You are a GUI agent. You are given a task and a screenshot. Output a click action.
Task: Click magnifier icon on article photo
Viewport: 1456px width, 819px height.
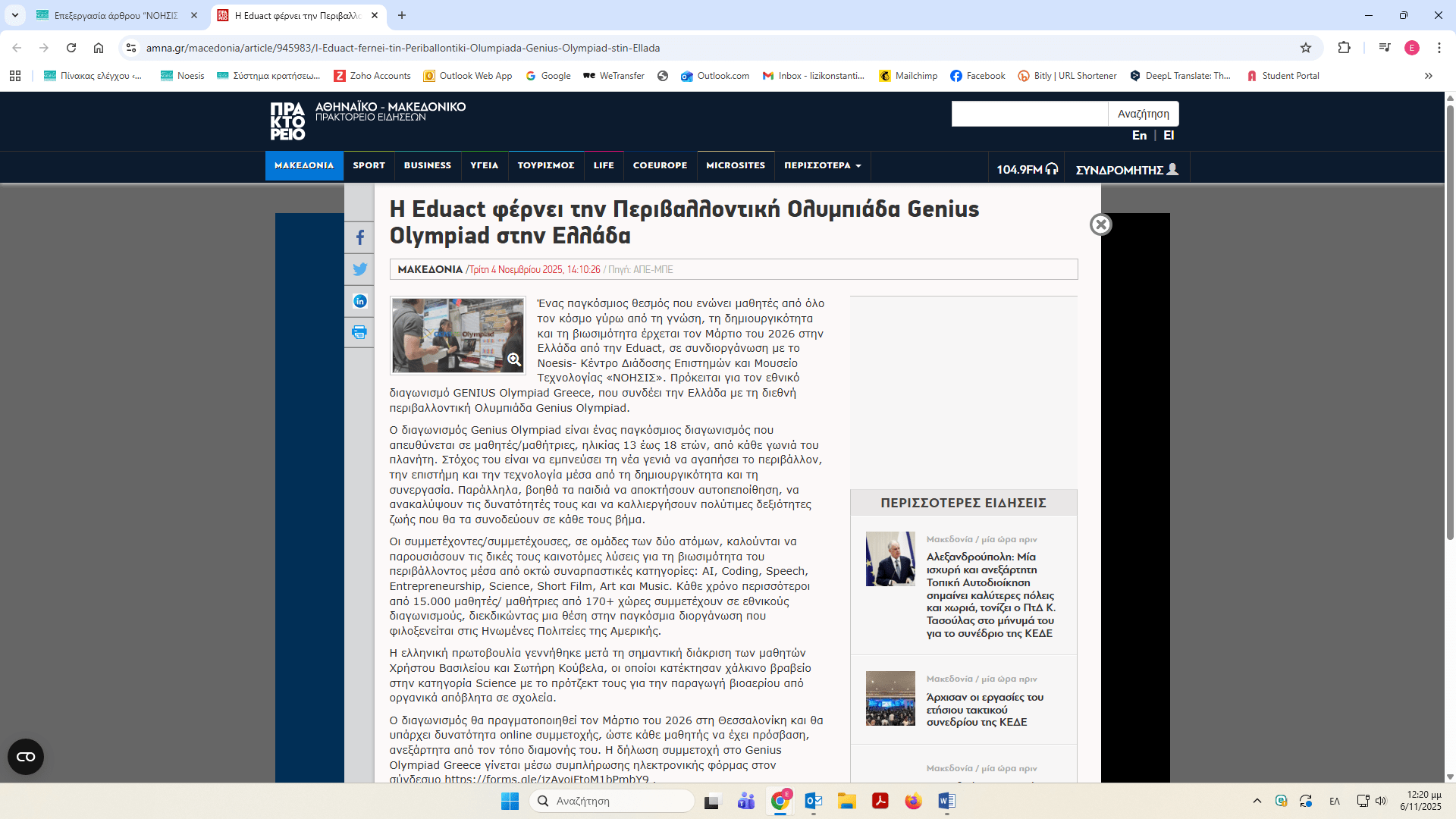[x=514, y=359]
